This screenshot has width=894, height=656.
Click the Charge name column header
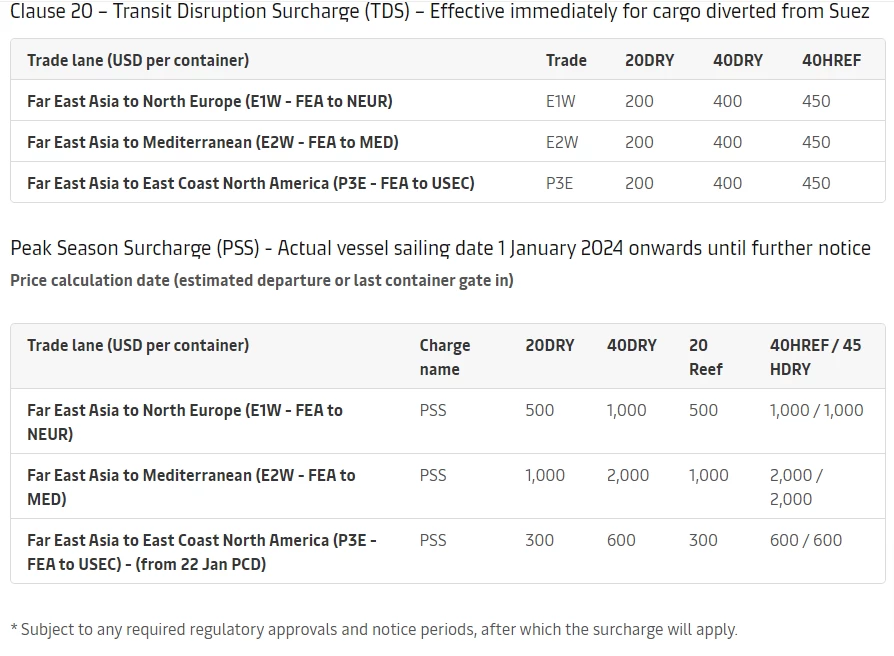click(x=445, y=357)
